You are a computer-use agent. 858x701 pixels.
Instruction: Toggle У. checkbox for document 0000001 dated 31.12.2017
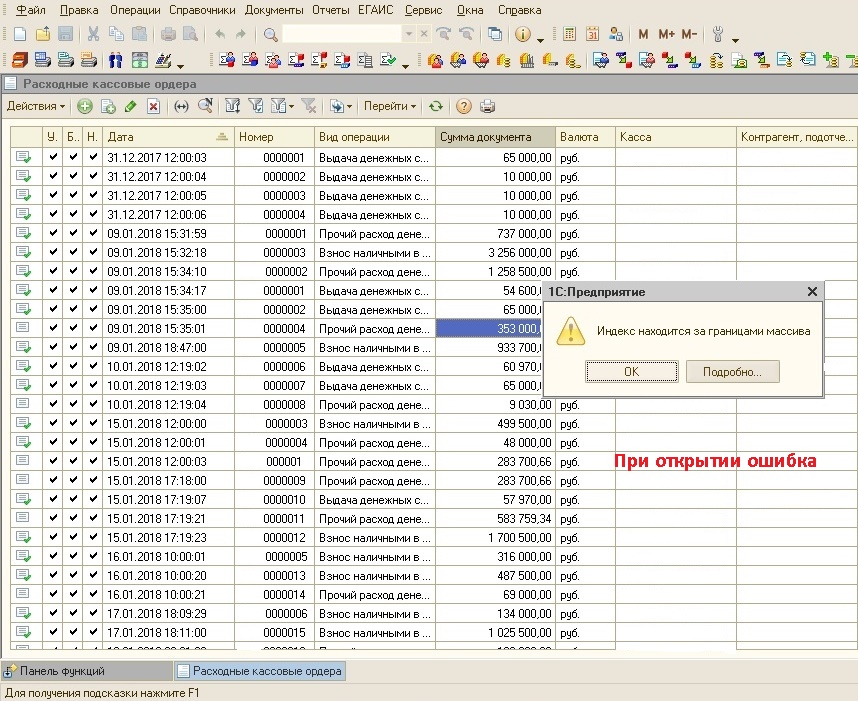53,157
